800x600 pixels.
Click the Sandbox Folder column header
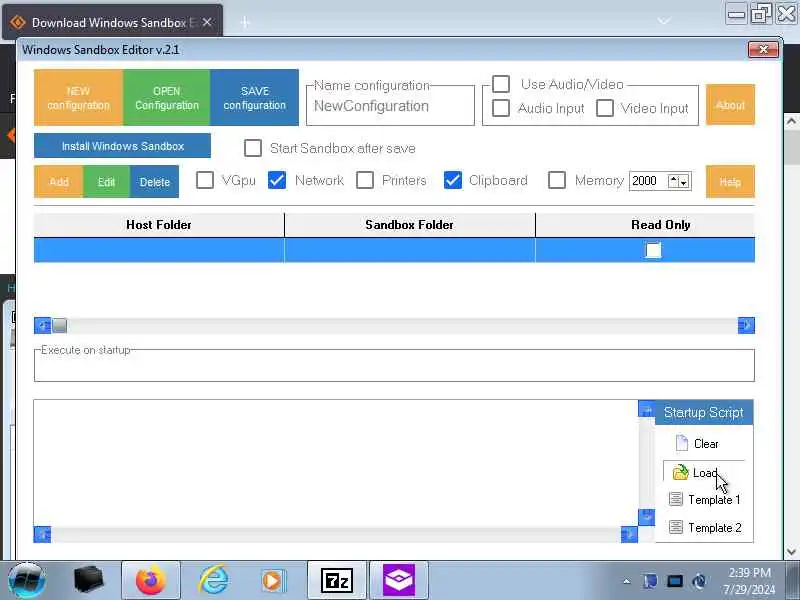(x=410, y=225)
